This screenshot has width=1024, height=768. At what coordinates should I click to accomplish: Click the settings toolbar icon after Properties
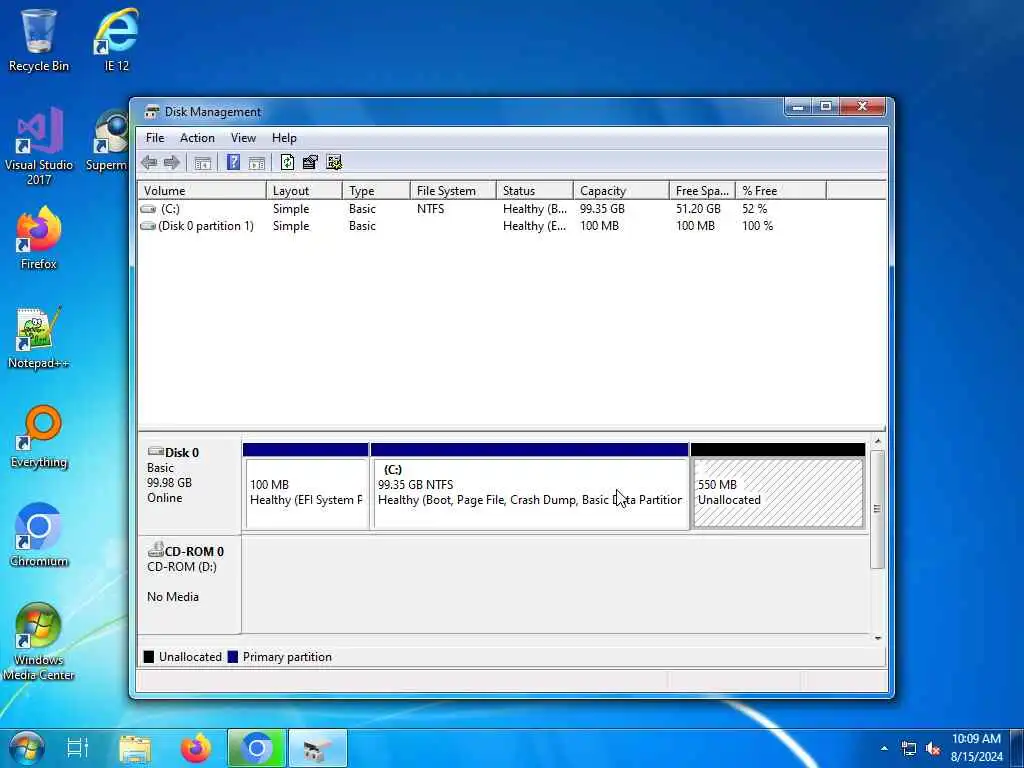point(334,162)
